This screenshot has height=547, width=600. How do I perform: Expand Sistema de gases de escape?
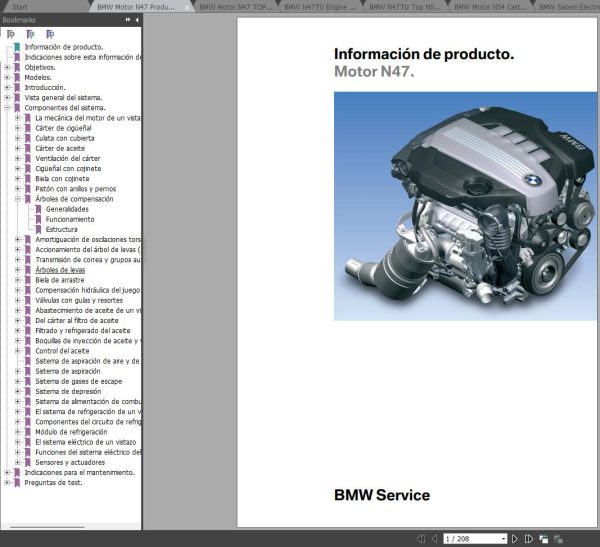(x=18, y=381)
